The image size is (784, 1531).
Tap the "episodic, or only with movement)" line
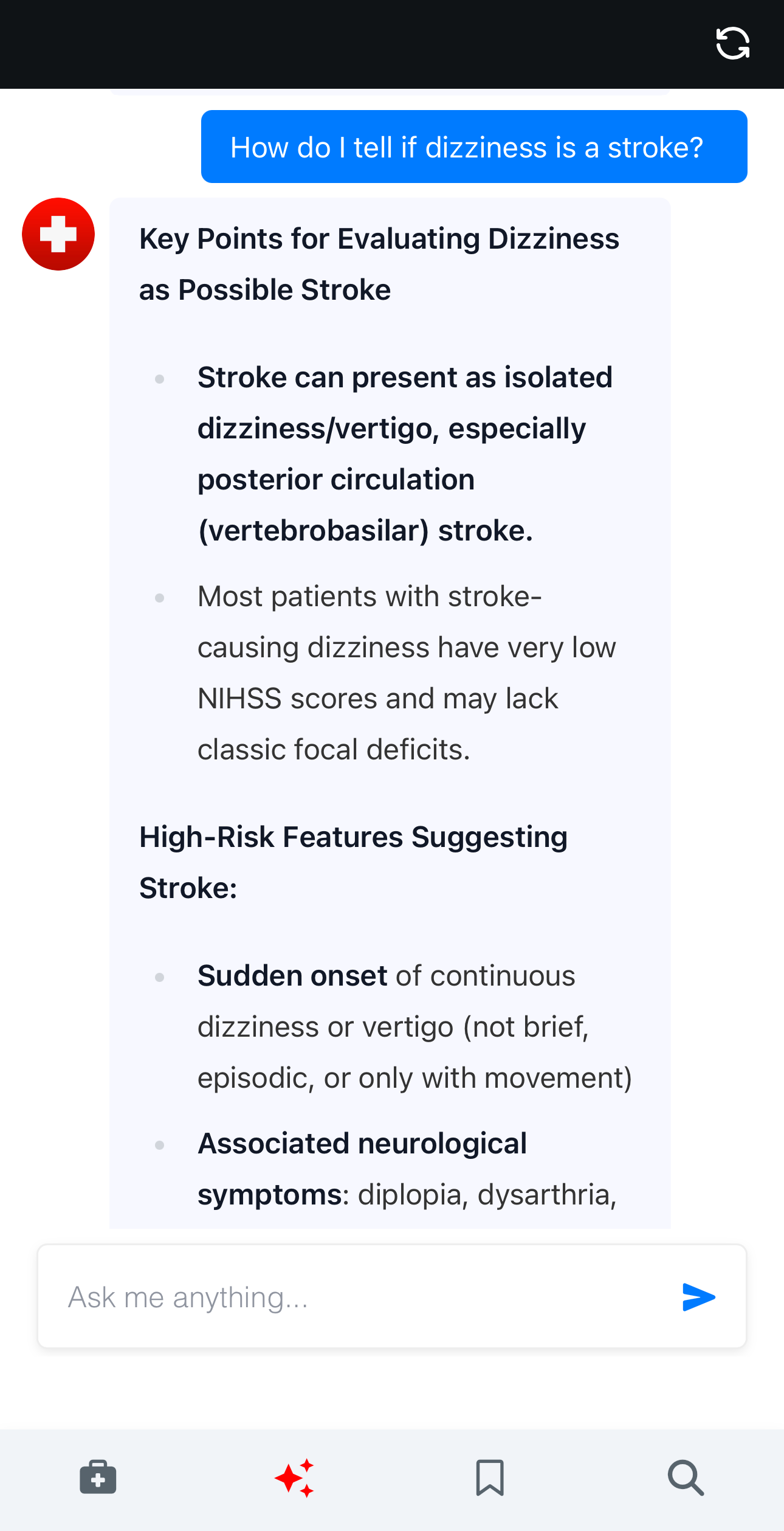(414, 1078)
